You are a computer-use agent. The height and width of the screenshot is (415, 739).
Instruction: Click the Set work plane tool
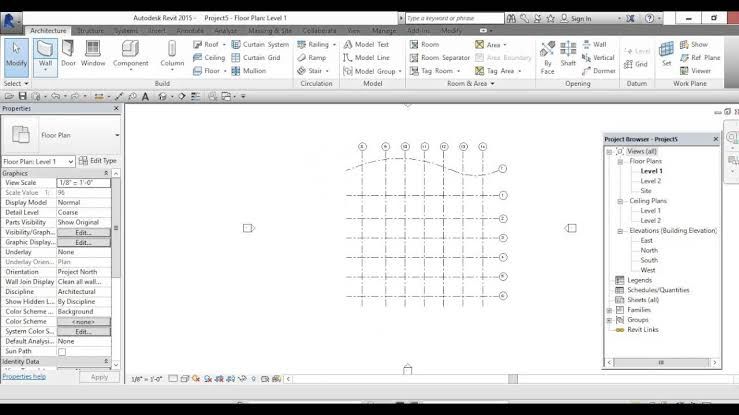(x=666, y=54)
